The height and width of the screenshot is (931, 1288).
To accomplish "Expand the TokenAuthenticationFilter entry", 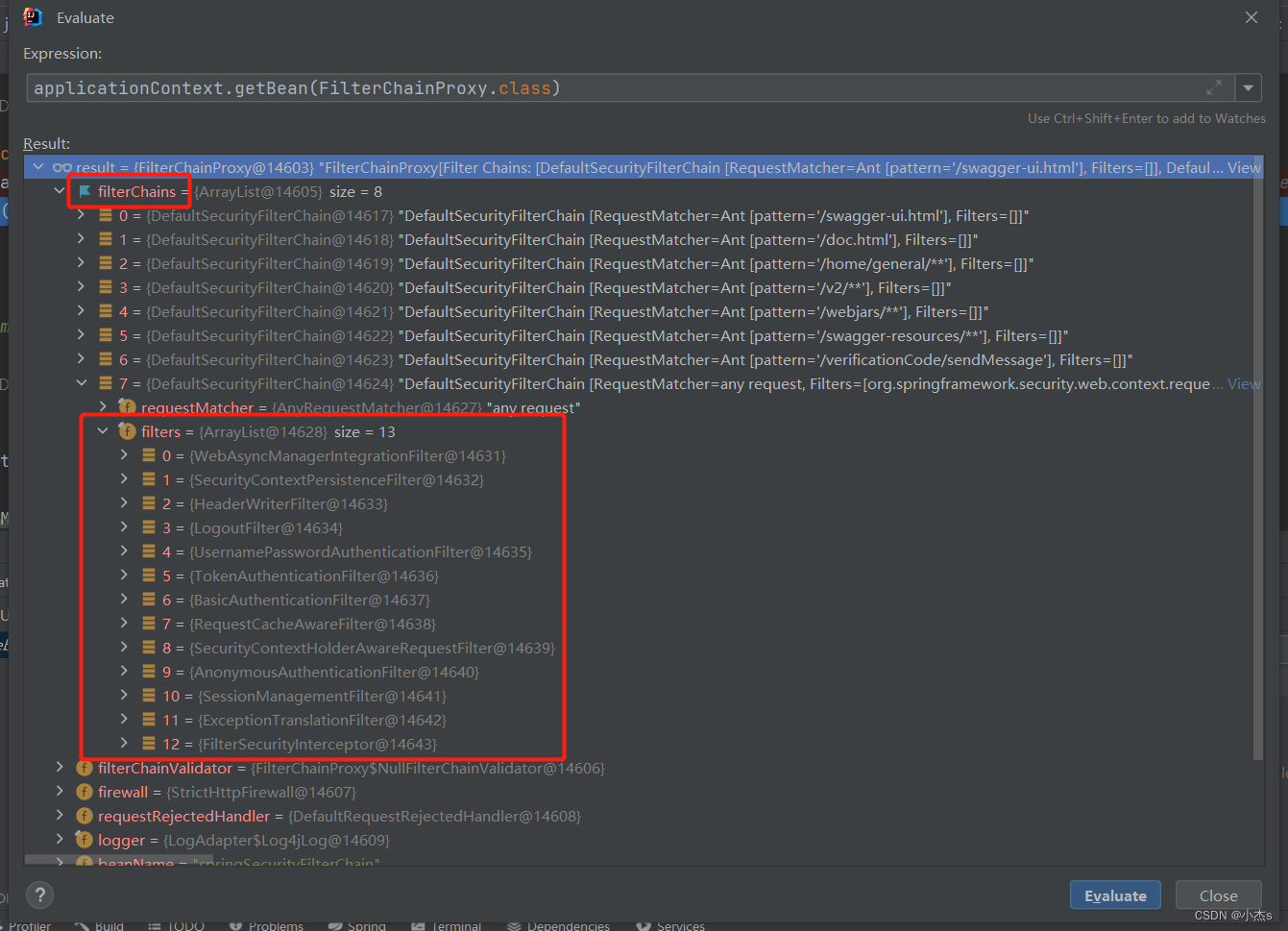I will [x=123, y=576].
